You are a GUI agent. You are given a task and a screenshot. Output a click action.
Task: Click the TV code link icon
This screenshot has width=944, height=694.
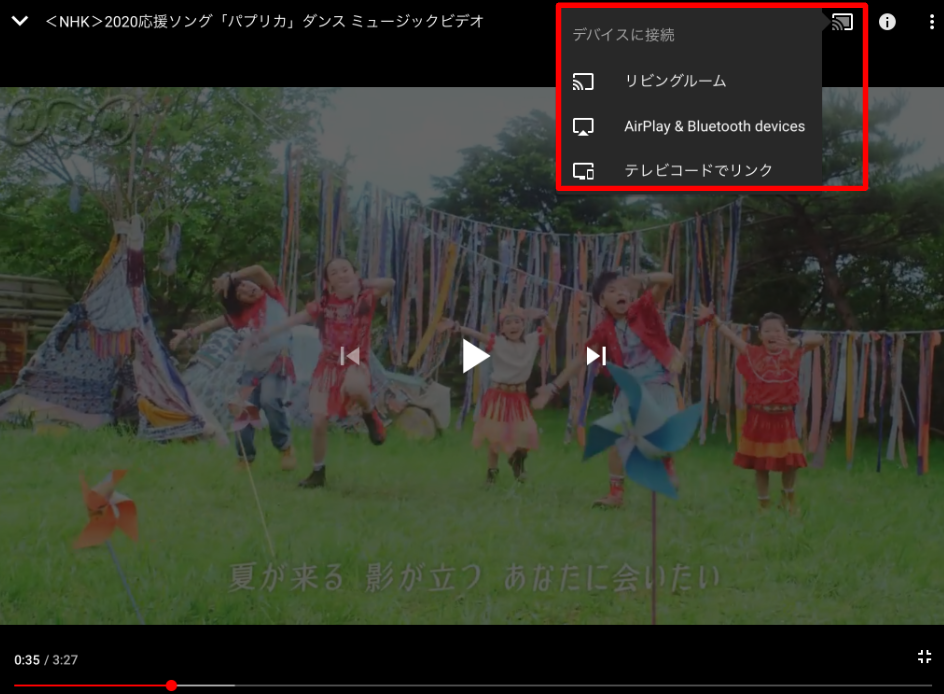click(583, 171)
